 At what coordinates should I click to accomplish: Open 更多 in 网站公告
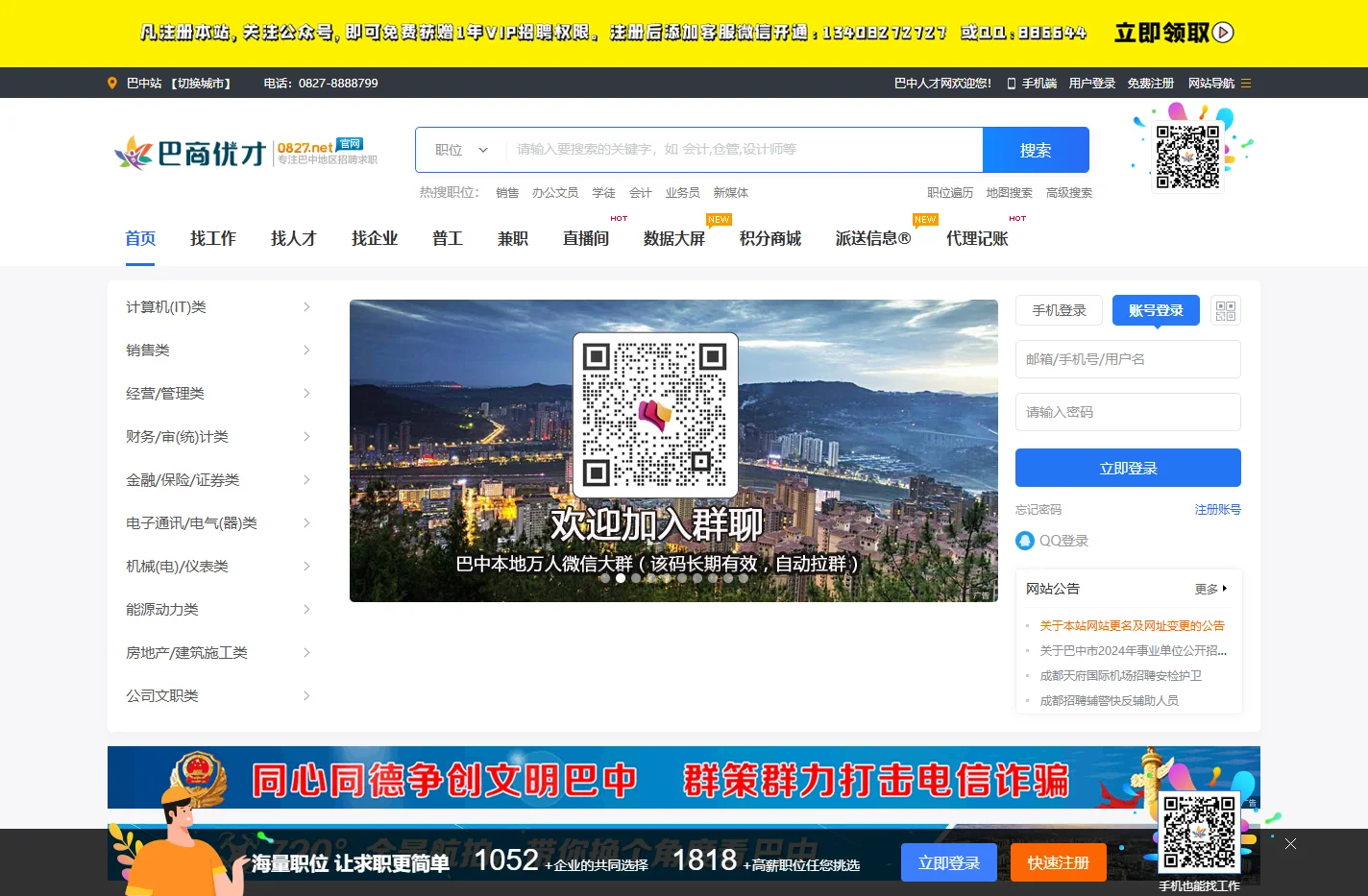pos(1210,589)
